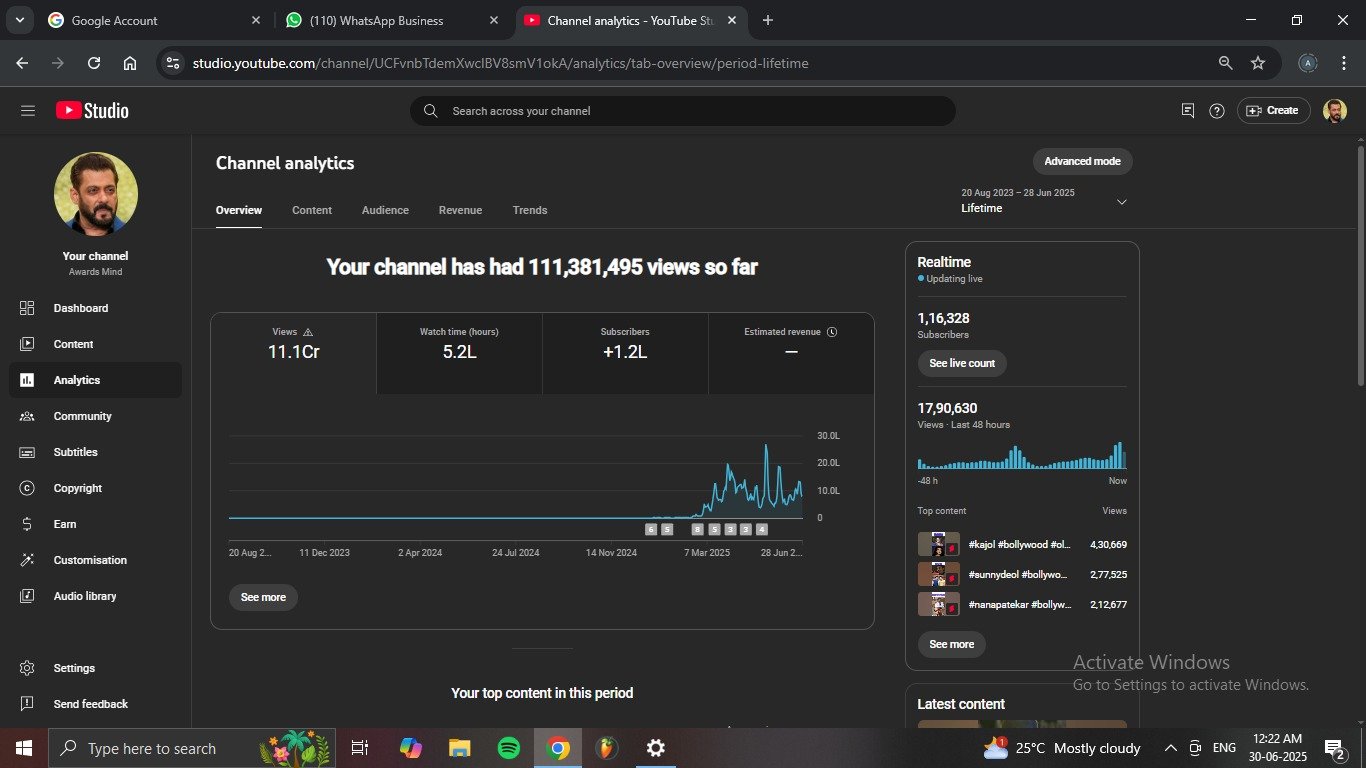Click the Customisation wand icon in sidebar
Screen dimensions: 1366x768
pos(27,560)
